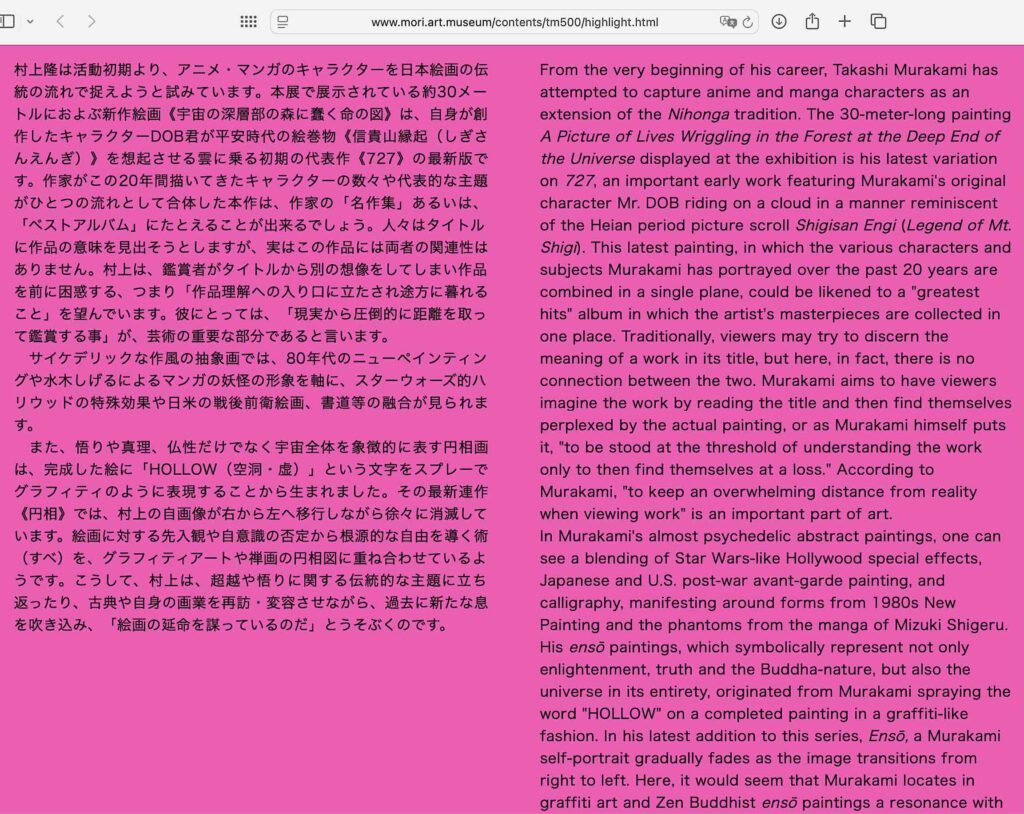Viewport: 1024px width, 814px height.
Task: Open the downloads popover
Action: [x=778, y=21]
